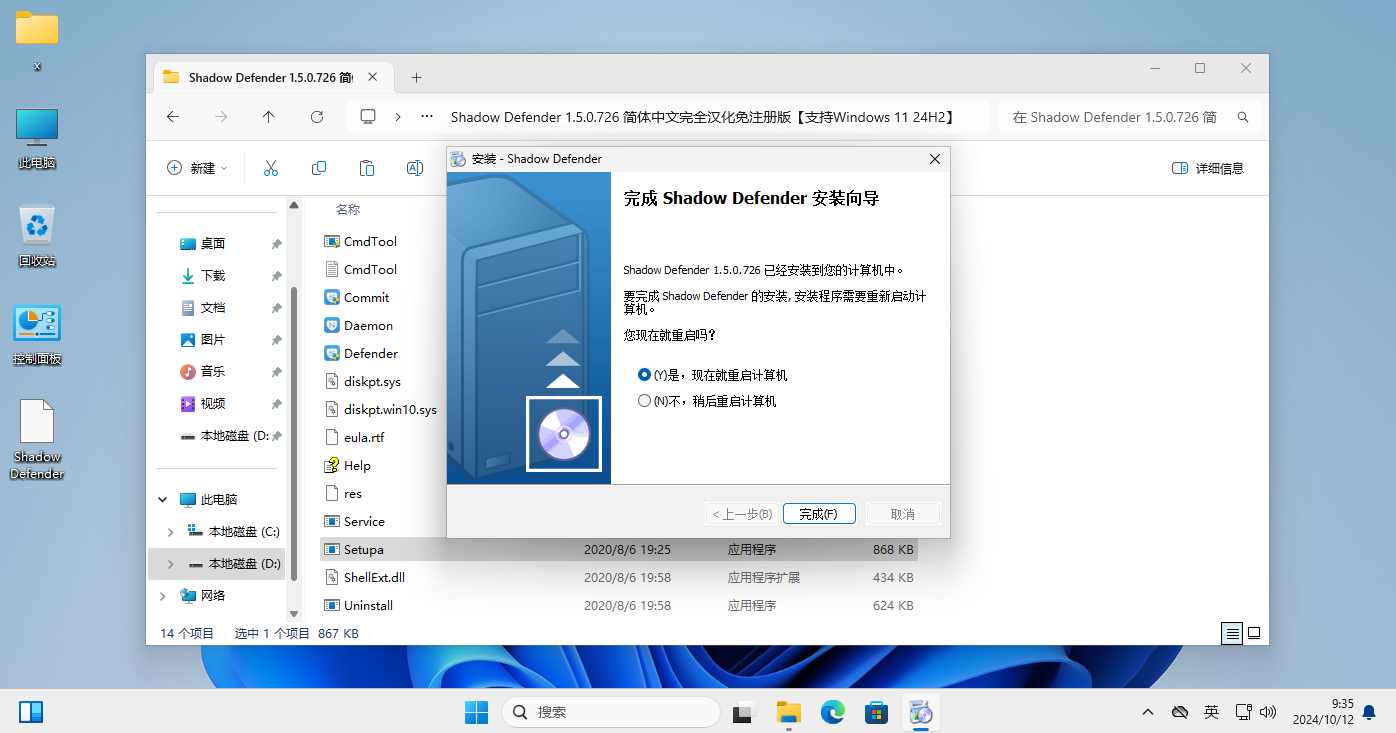
Task: Refresh the Explorer folder view
Action: pos(317,117)
